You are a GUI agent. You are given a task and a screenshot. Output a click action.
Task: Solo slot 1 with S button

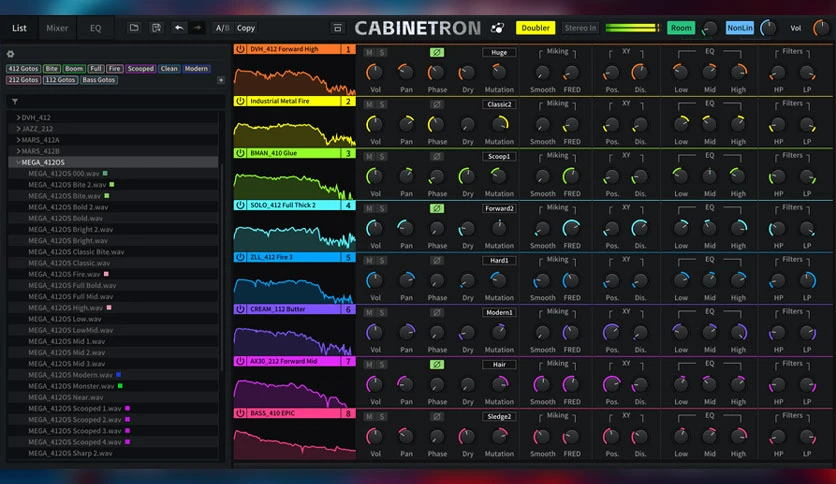tap(382, 52)
